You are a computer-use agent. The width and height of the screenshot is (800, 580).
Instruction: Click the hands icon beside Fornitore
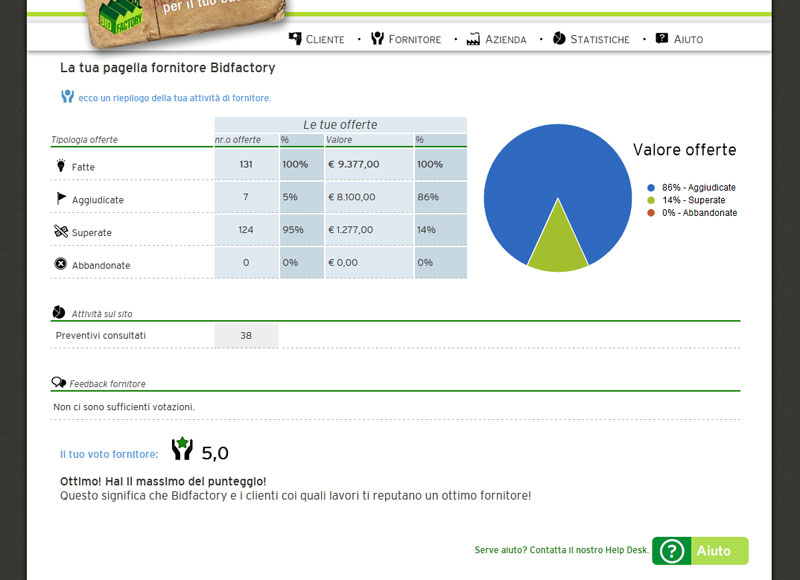pos(377,38)
